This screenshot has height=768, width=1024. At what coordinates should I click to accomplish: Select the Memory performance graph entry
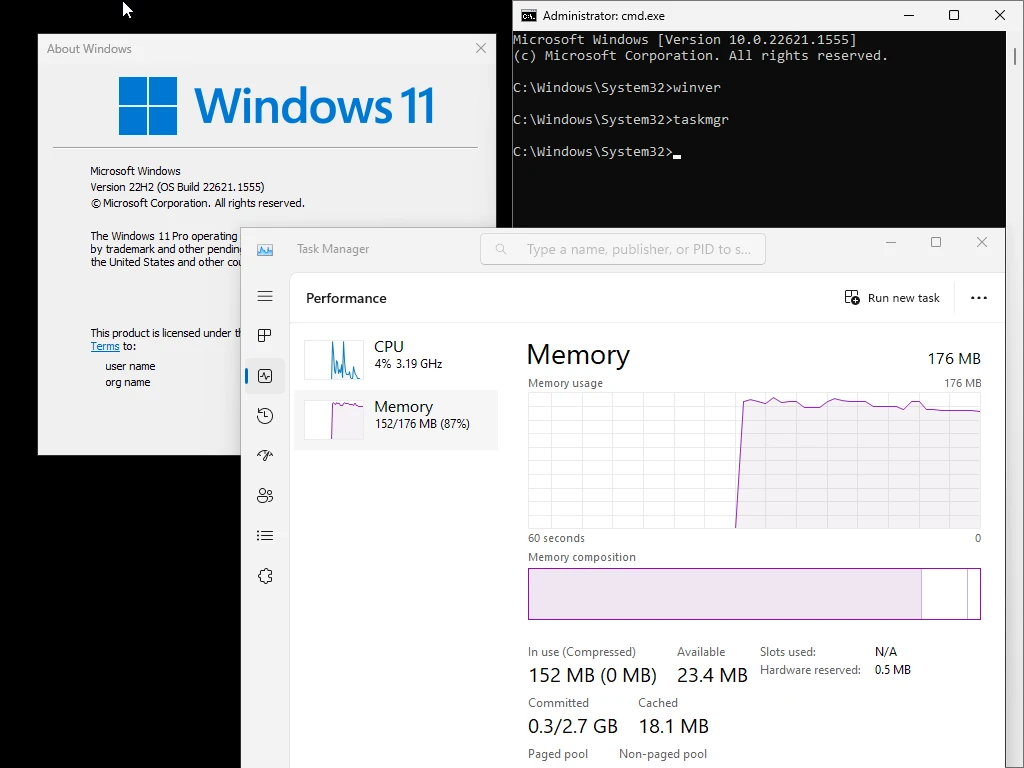click(397, 419)
